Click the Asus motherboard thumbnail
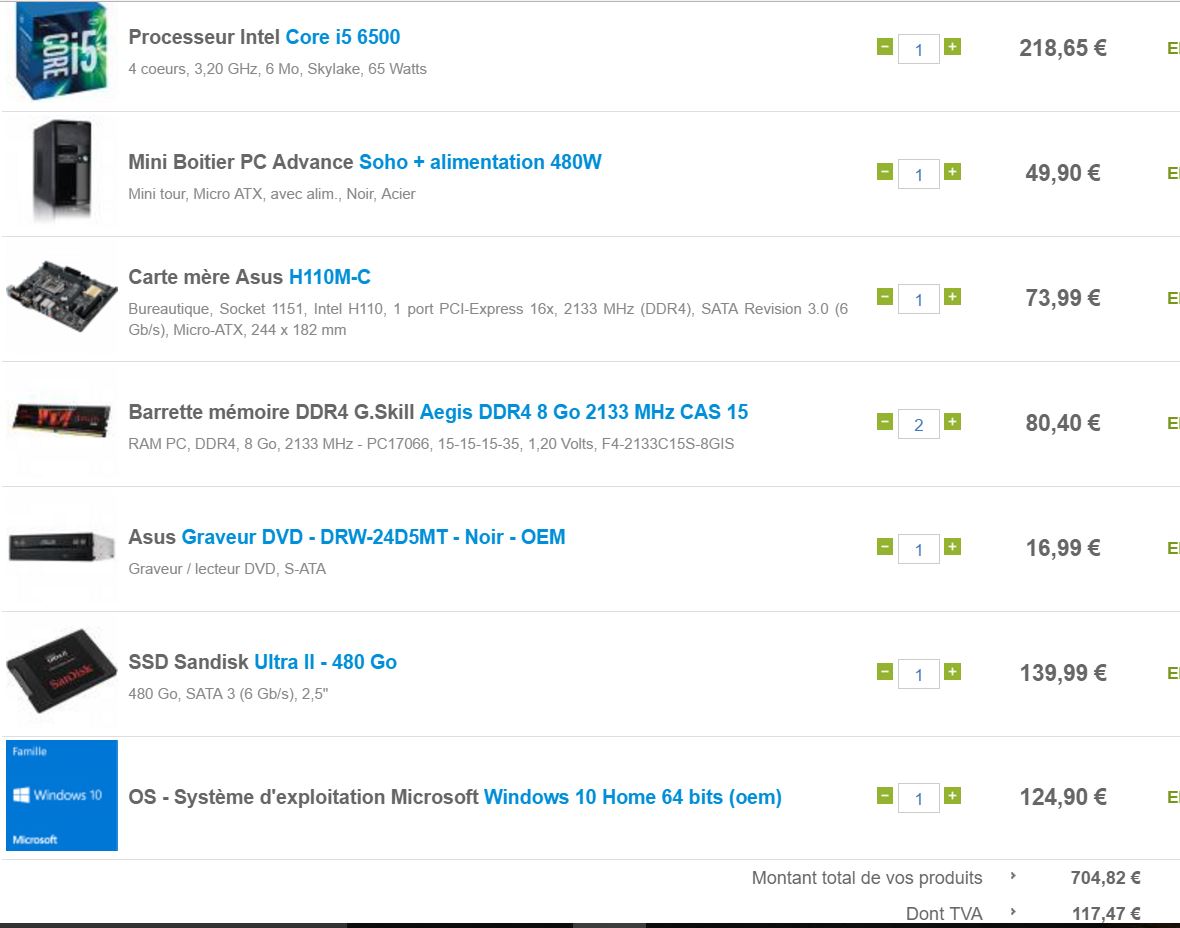Viewport: 1180px width, 928px height. pos(62,296)
